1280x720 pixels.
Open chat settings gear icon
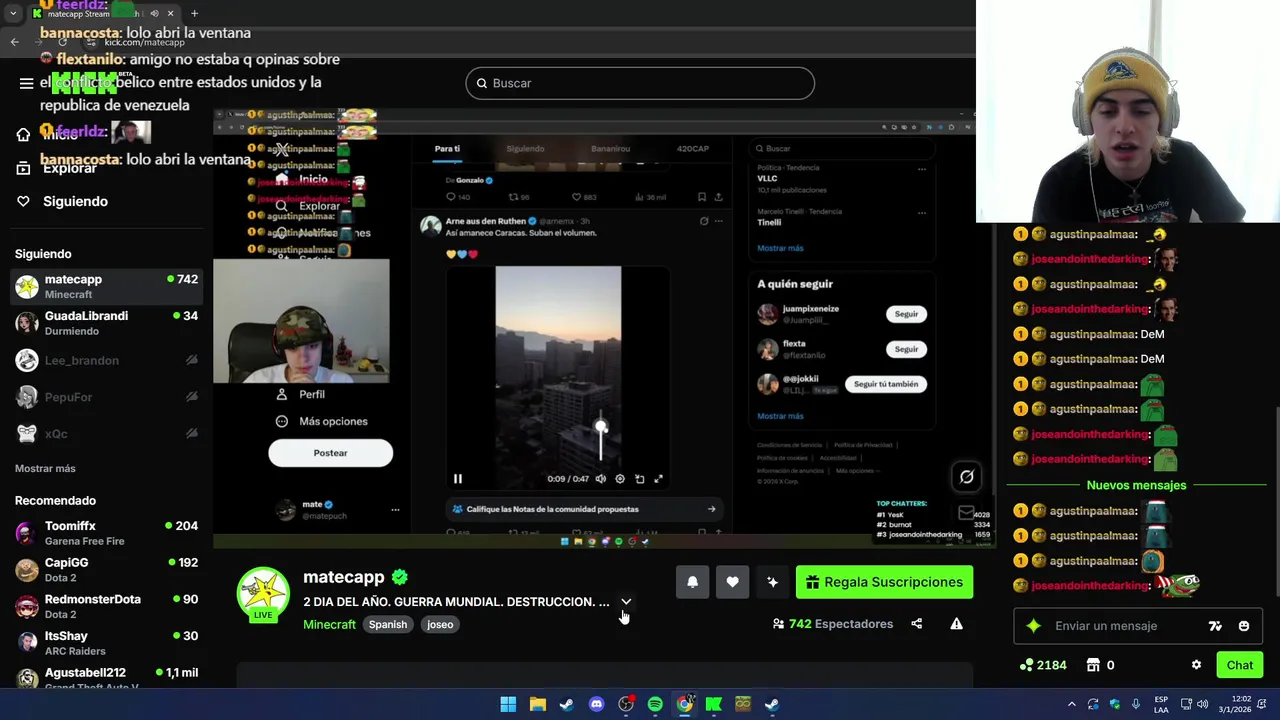tap(1196, 665)
